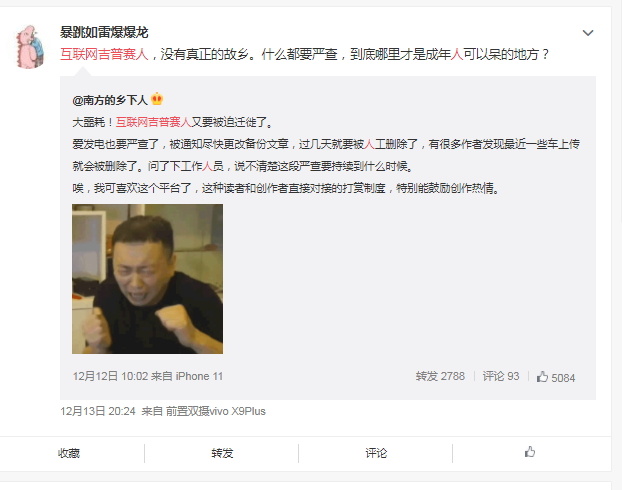Like the post with the bottom thumbs-up icon
The width and height of the screenshot is (622, 490).
tap(530, 452)
